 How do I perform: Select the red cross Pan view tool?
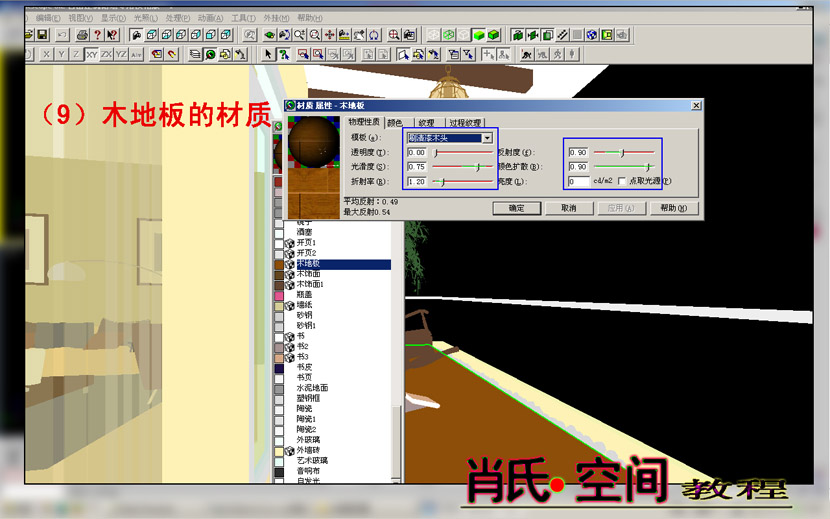point(330,35)
